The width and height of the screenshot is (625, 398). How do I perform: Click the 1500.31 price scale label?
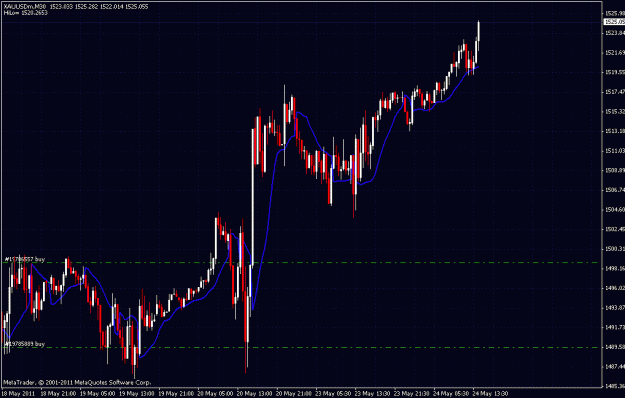pos(615,249)
